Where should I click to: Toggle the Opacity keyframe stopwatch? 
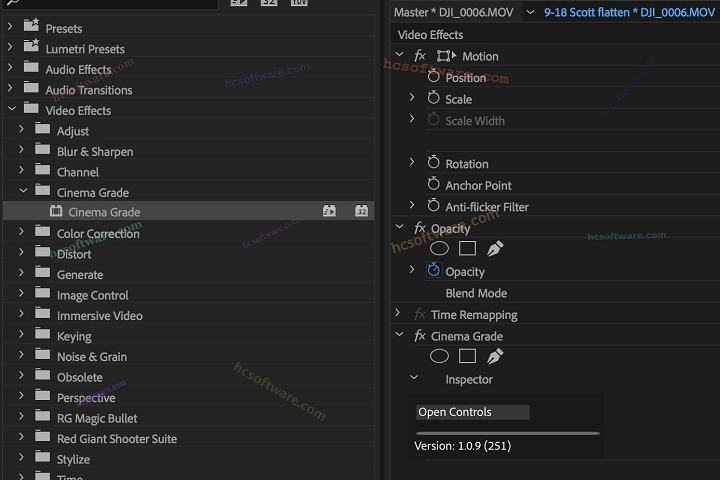coord(434,271)
